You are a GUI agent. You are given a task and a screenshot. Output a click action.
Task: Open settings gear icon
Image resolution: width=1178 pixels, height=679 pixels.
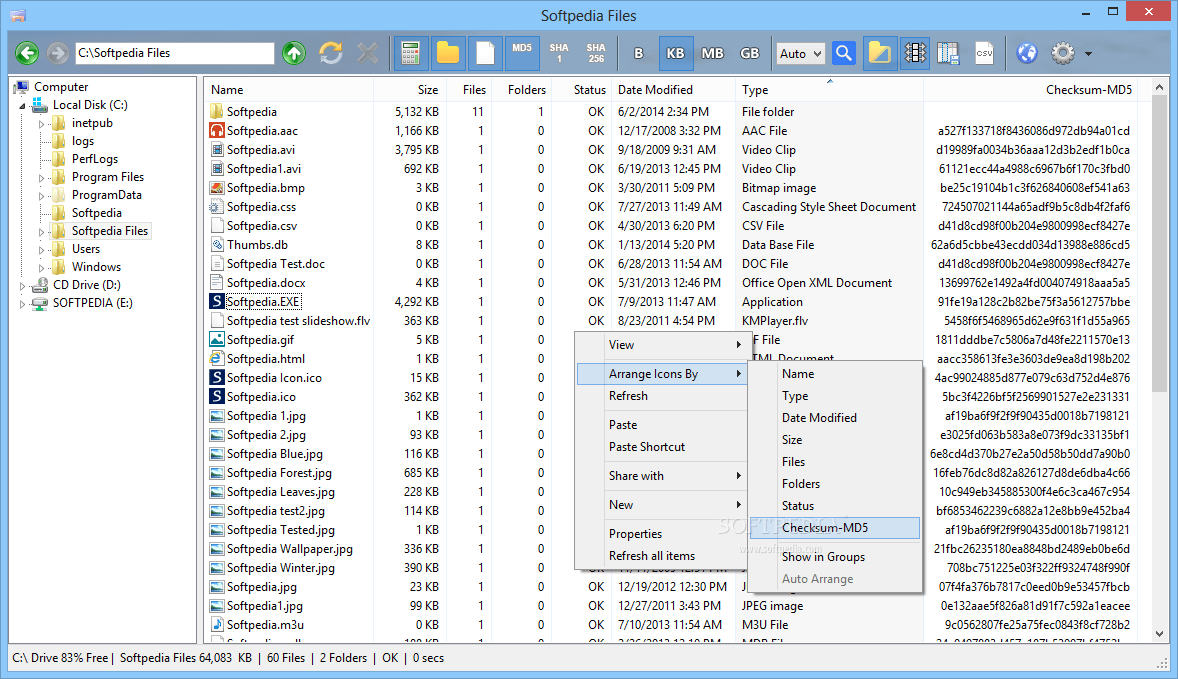1063,53
